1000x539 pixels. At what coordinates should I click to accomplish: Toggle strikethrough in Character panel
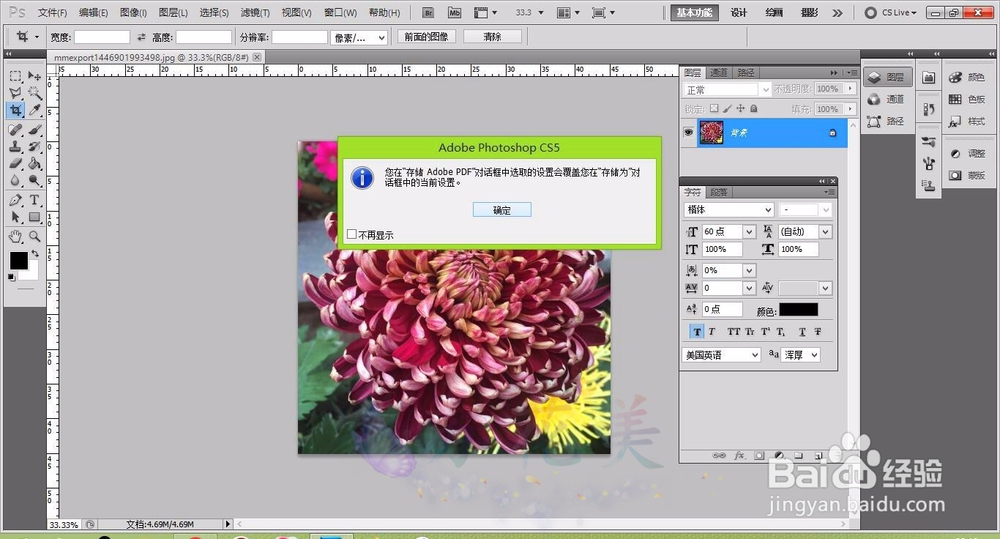coord(818,332)
